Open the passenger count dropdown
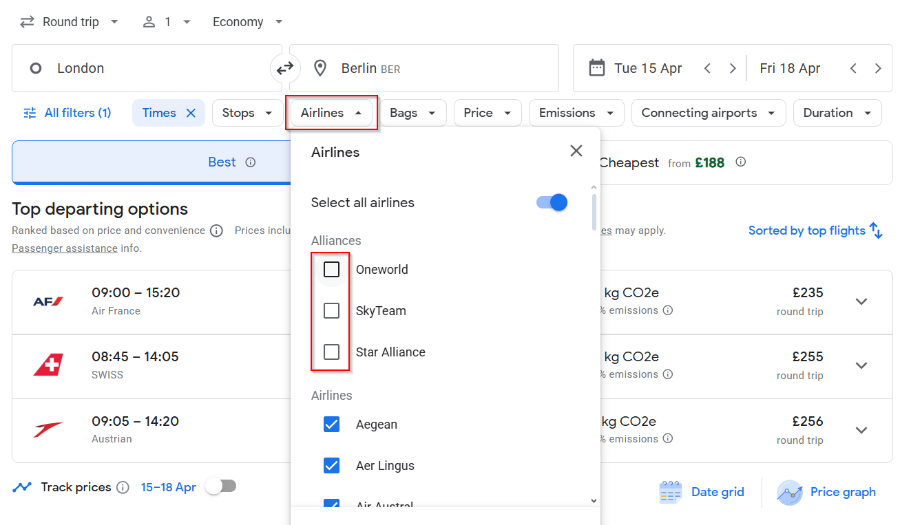Viewport: 900px width, 525px height. pyautogui.click(x=166, y=22)
